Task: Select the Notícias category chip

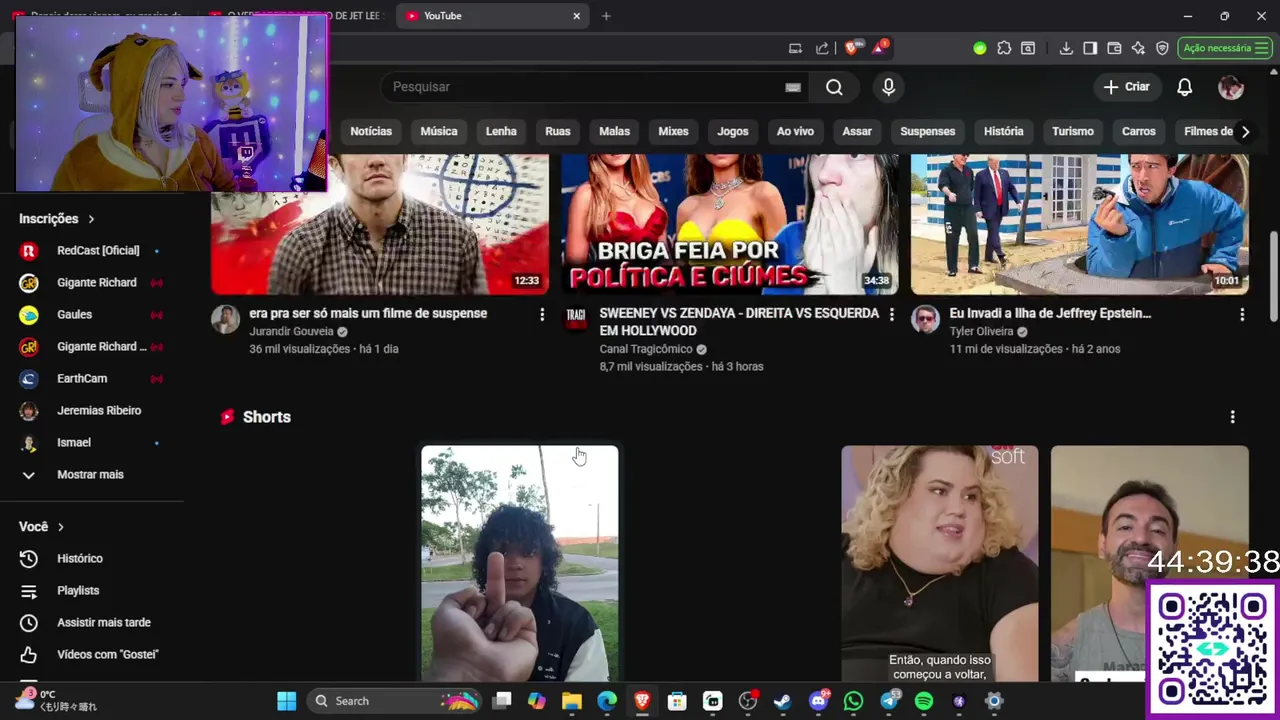Action: tap(371, 131)
